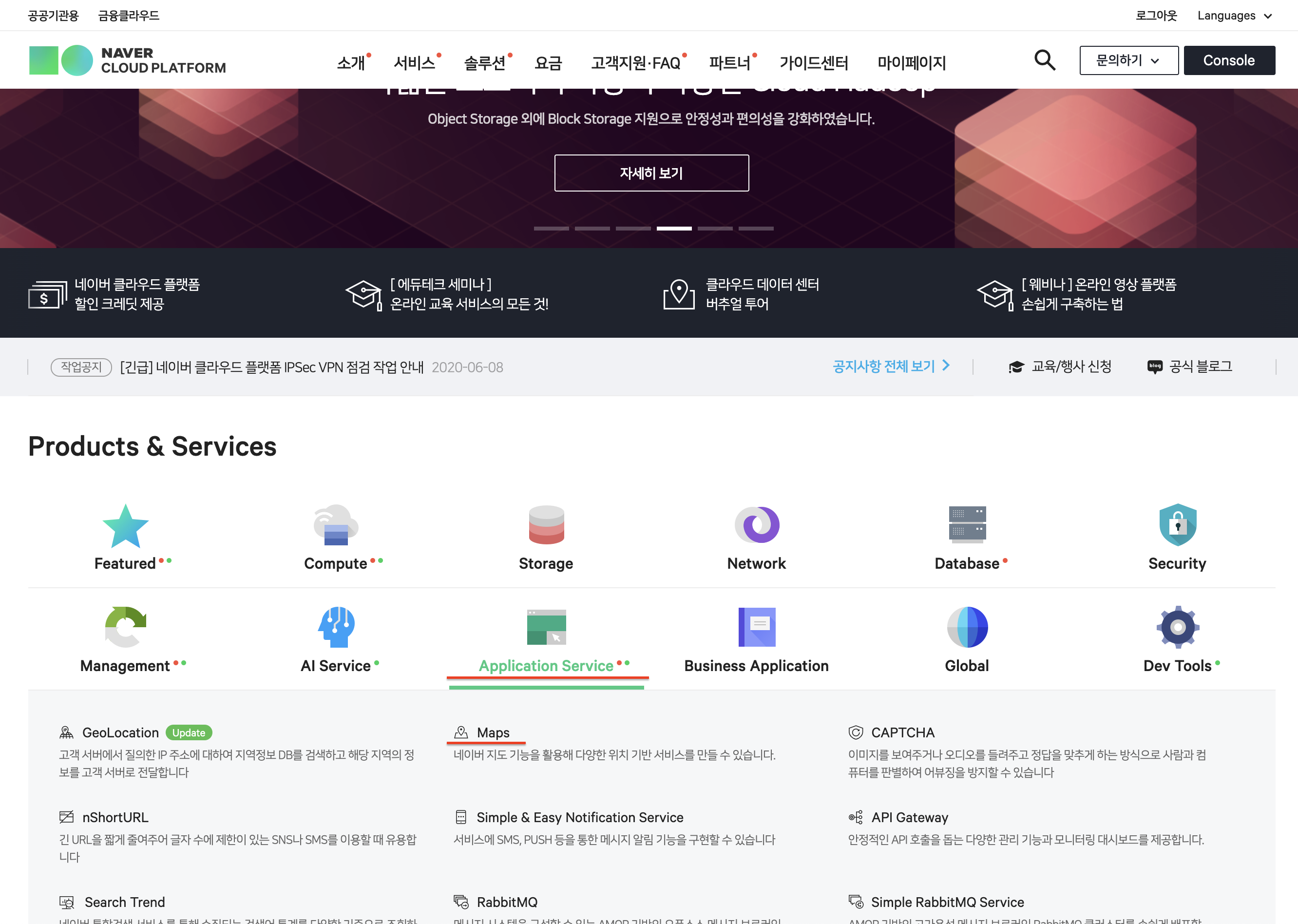The image size is (1298, 924).
Task: Click the Console button
Action: 1229,60
